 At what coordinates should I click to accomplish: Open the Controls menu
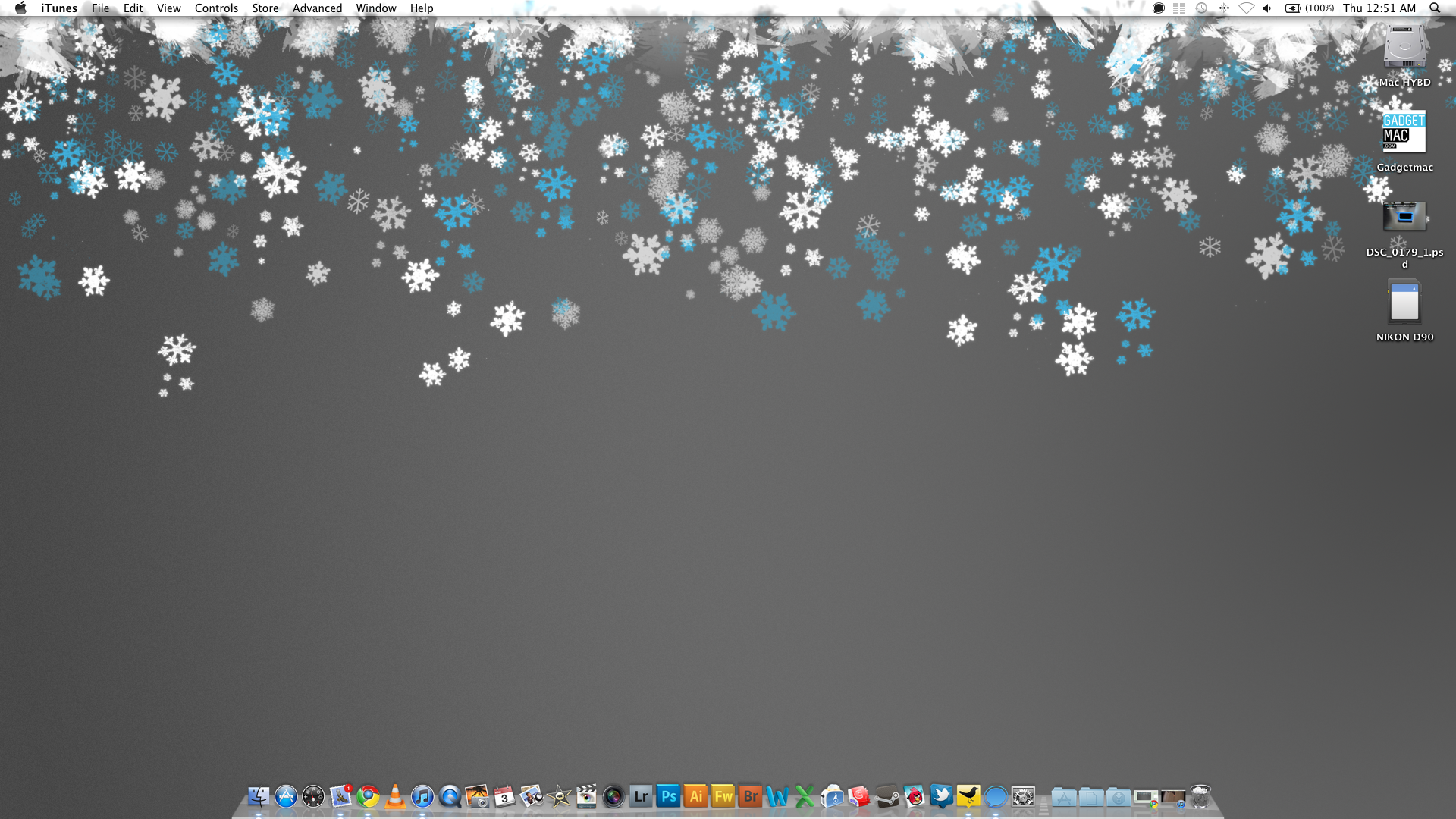coord(216,8)
